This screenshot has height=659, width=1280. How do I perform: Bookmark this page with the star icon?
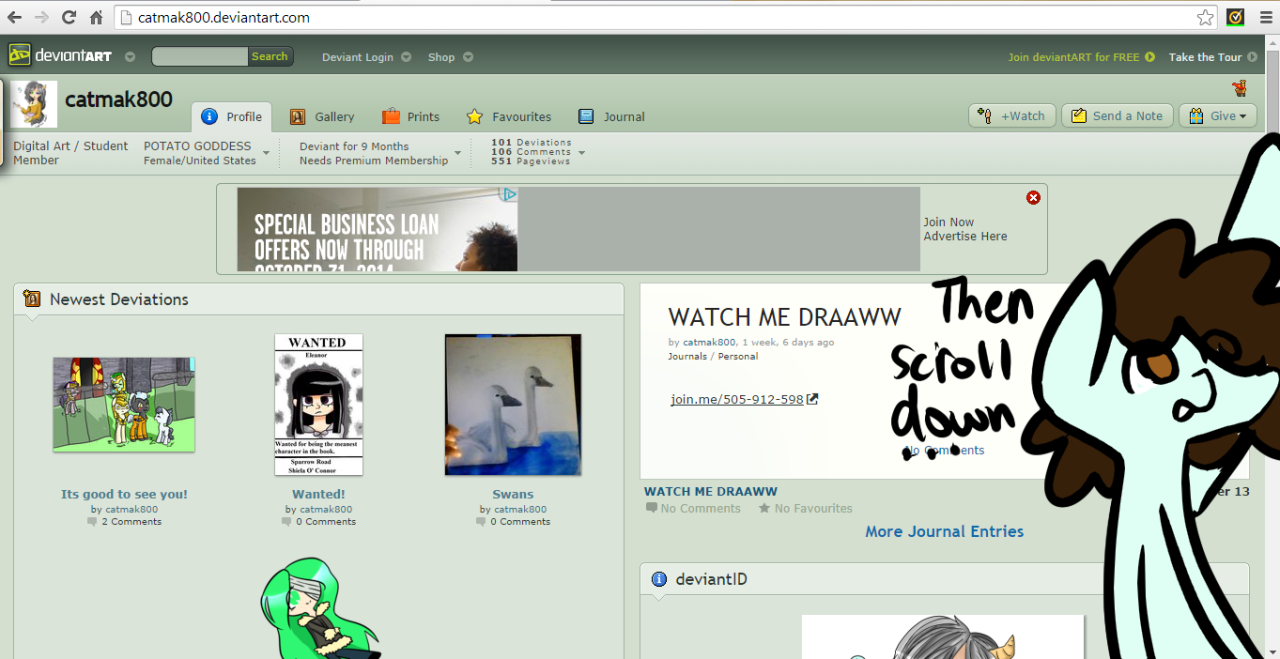(1206, 17)
